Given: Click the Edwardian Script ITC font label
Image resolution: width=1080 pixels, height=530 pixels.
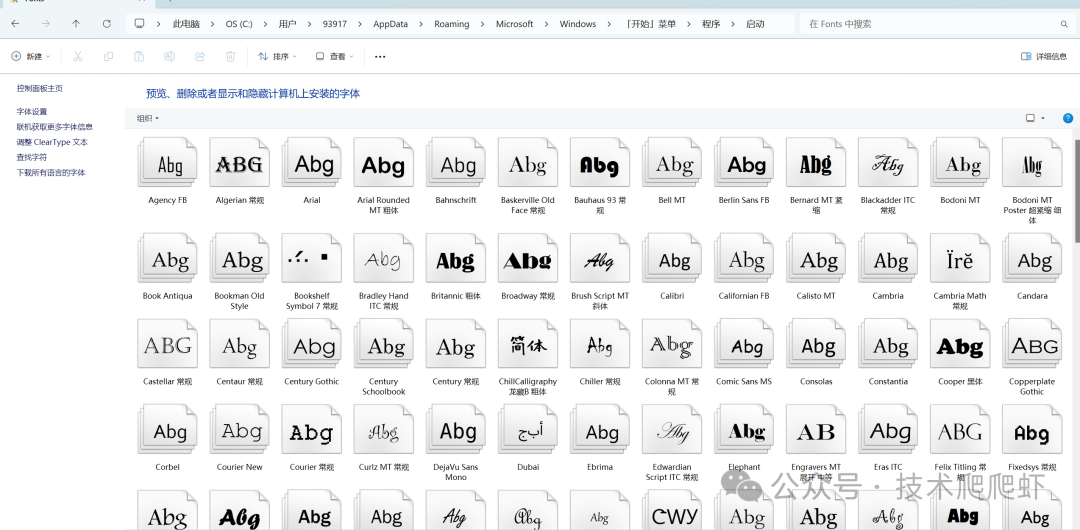Looking at the screenshot, I should pos(672,472).
